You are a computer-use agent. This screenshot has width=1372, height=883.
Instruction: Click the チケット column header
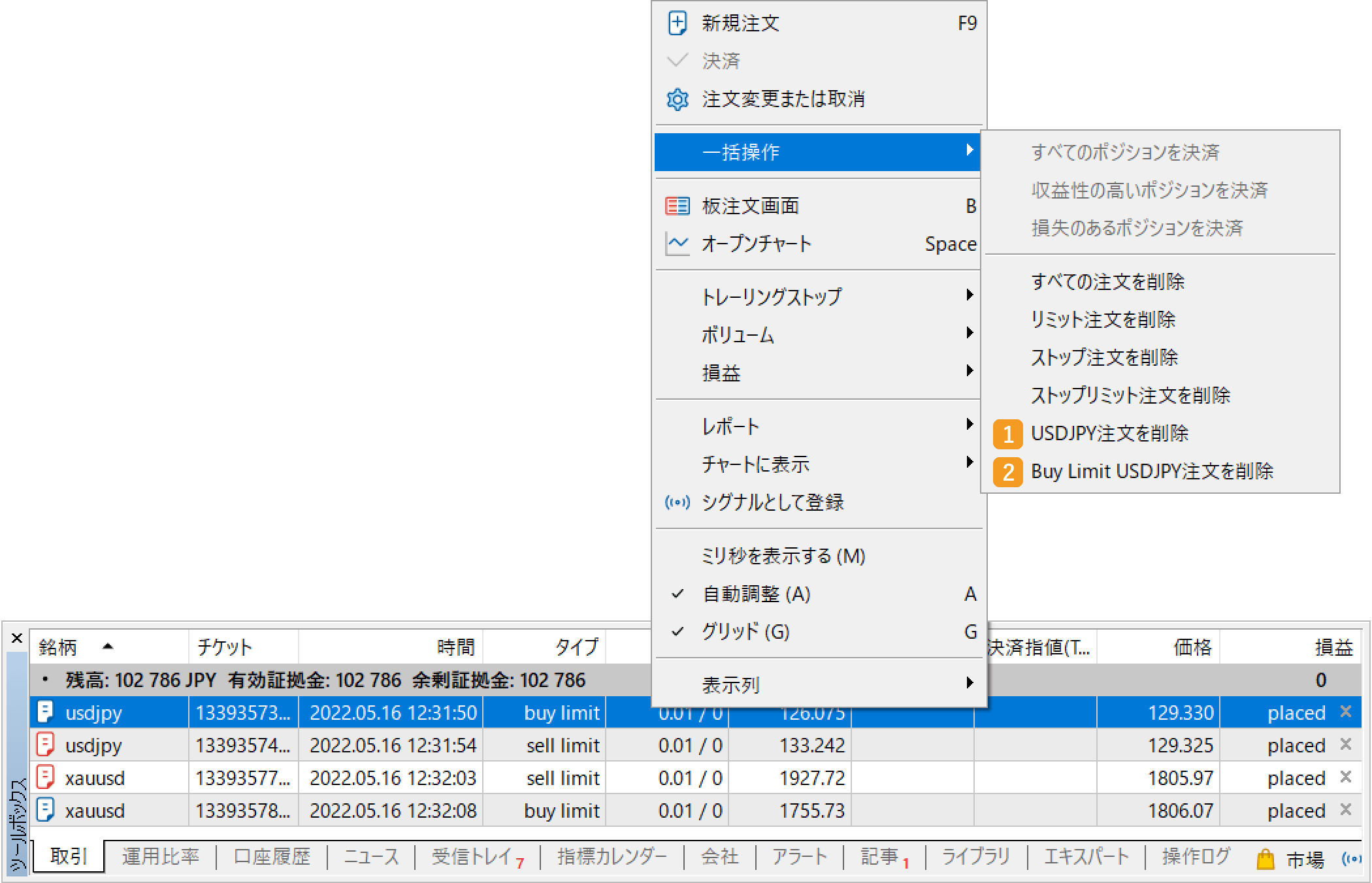tap(244, 647)
